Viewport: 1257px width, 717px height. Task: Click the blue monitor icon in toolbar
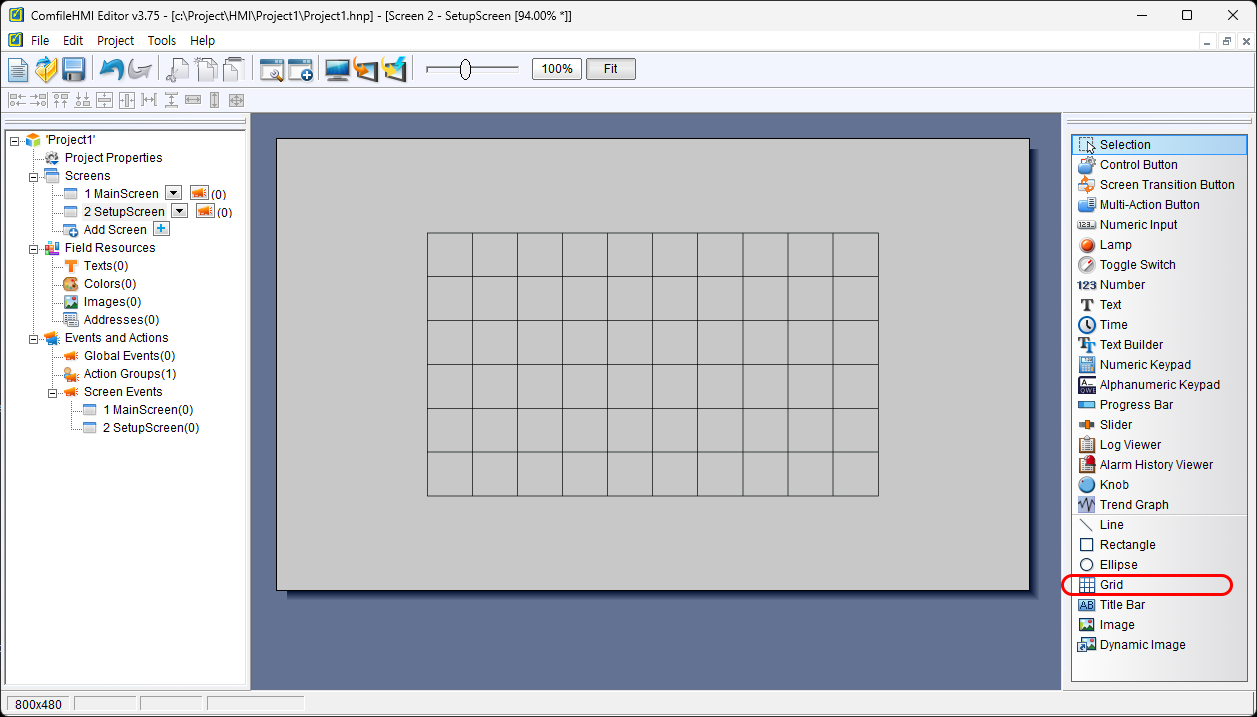(x=337, y=69)
